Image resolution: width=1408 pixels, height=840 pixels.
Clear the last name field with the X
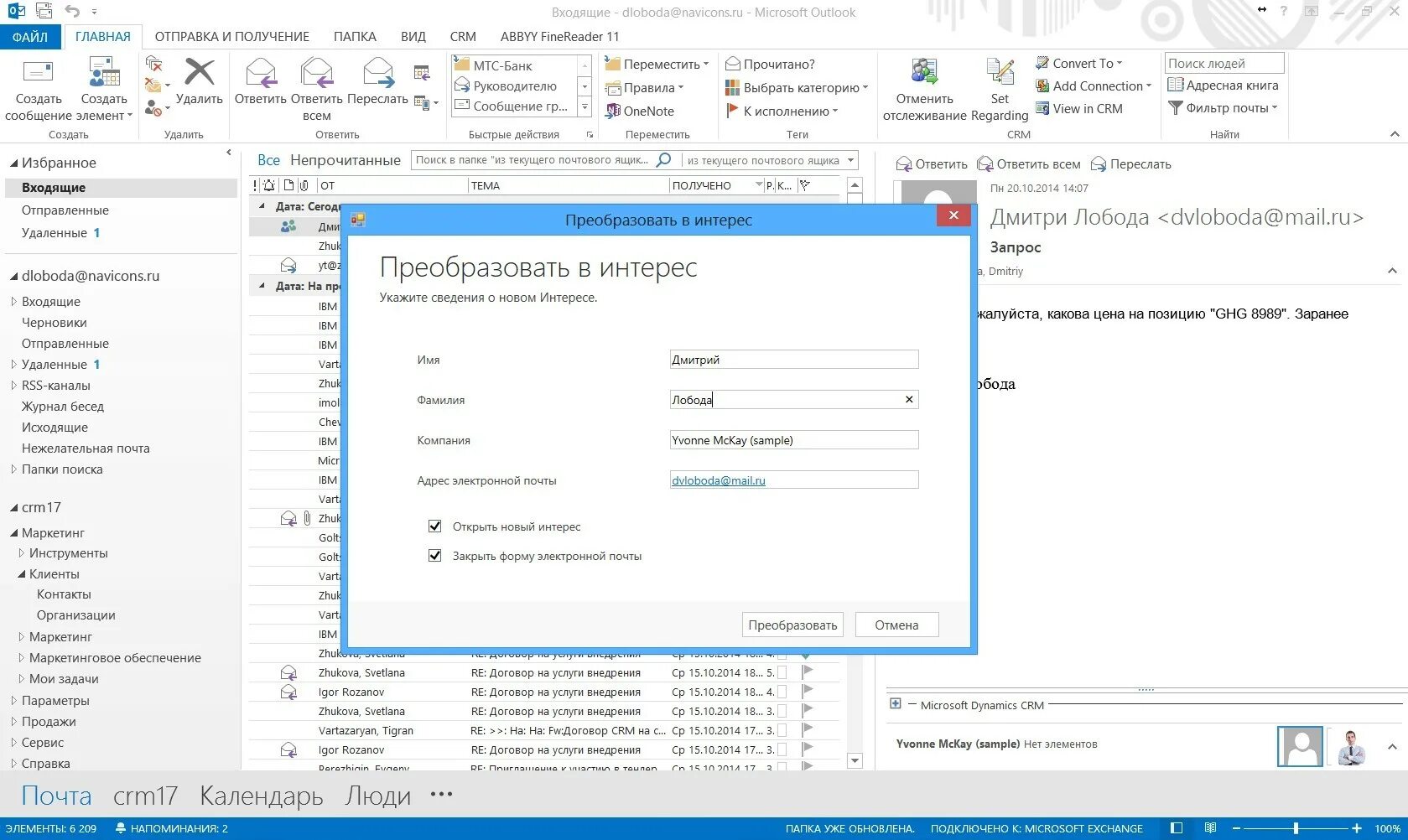tap(909, 400)
